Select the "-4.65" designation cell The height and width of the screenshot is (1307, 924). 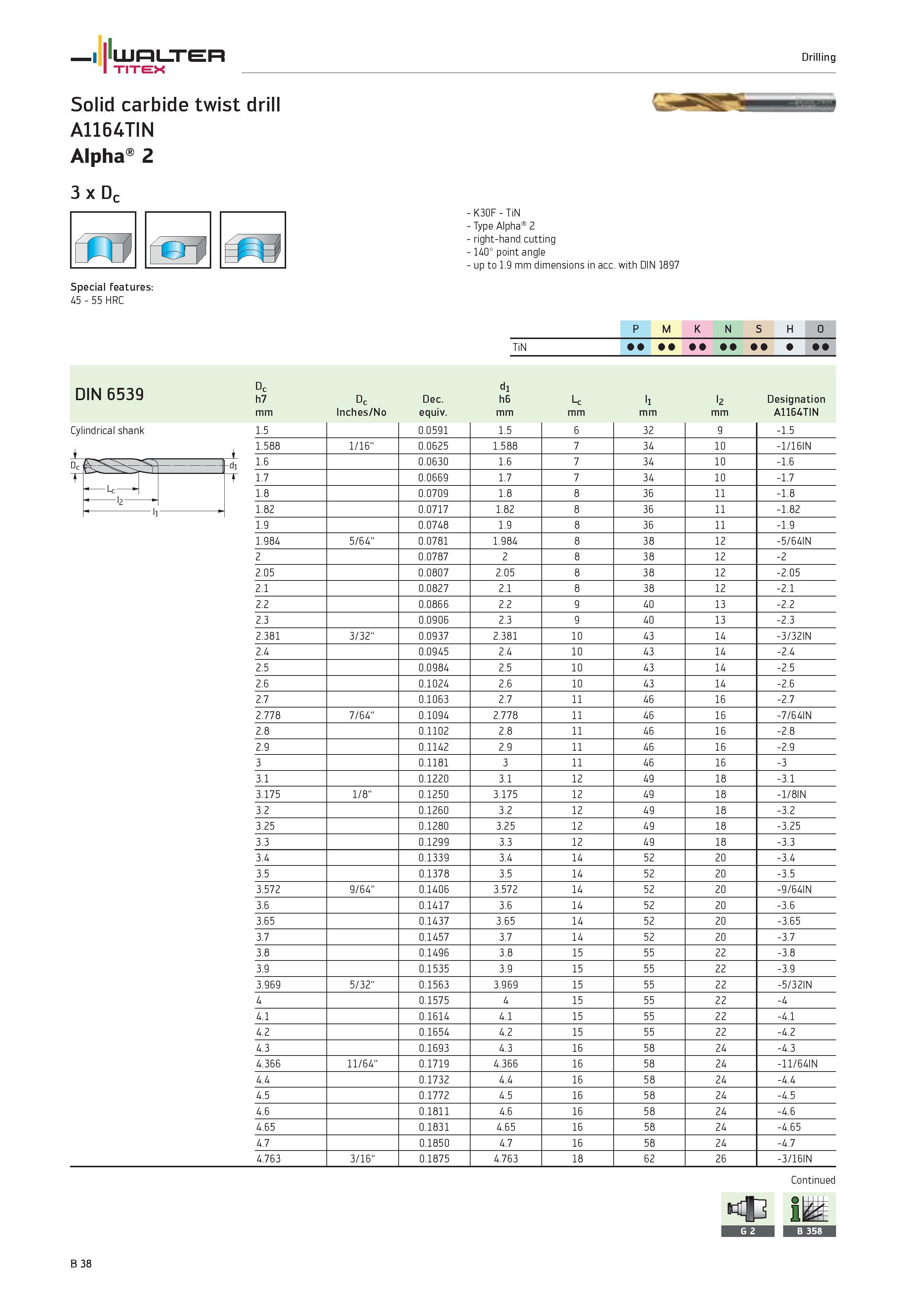click(x=788, y=1127)
